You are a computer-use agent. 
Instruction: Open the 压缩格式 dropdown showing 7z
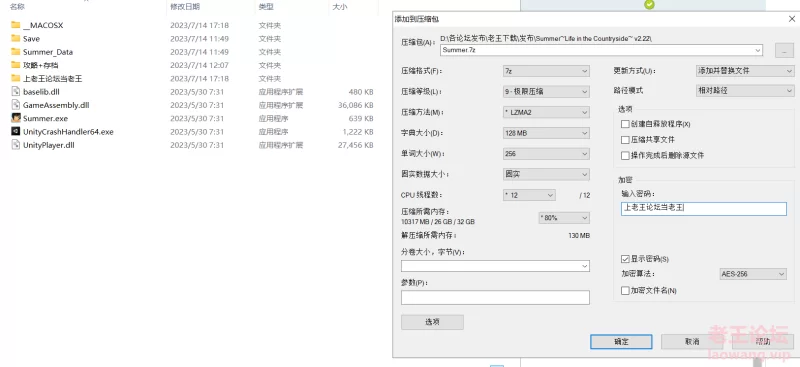546,71
